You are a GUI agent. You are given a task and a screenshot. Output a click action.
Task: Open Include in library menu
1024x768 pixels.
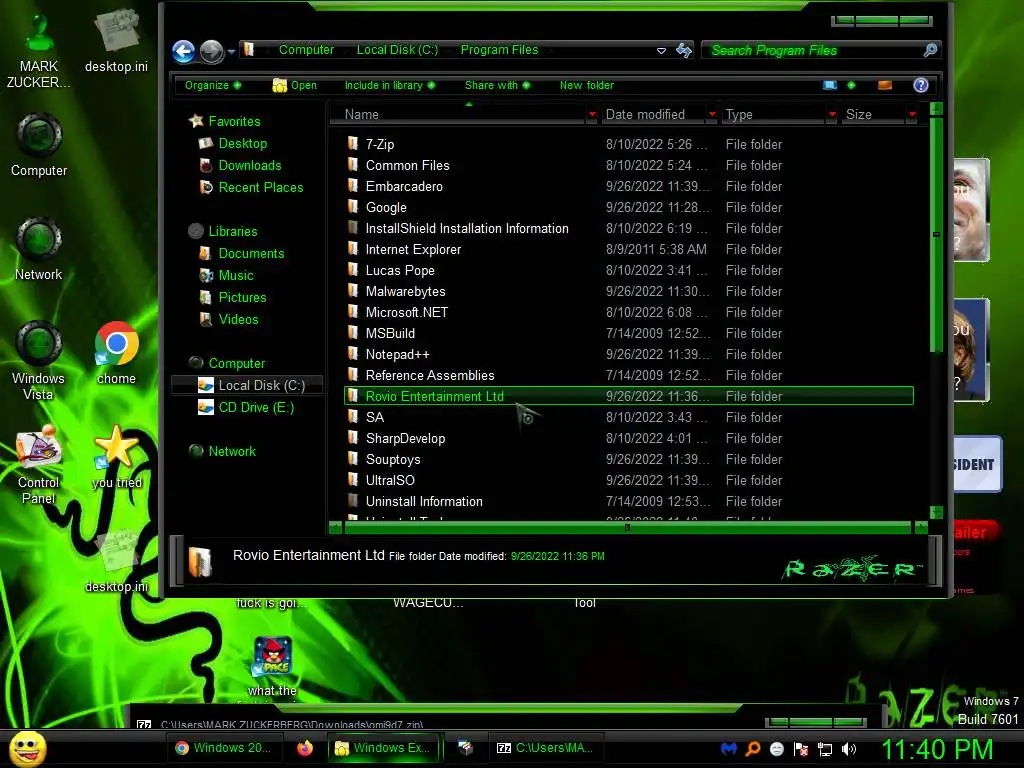(390, 86)
